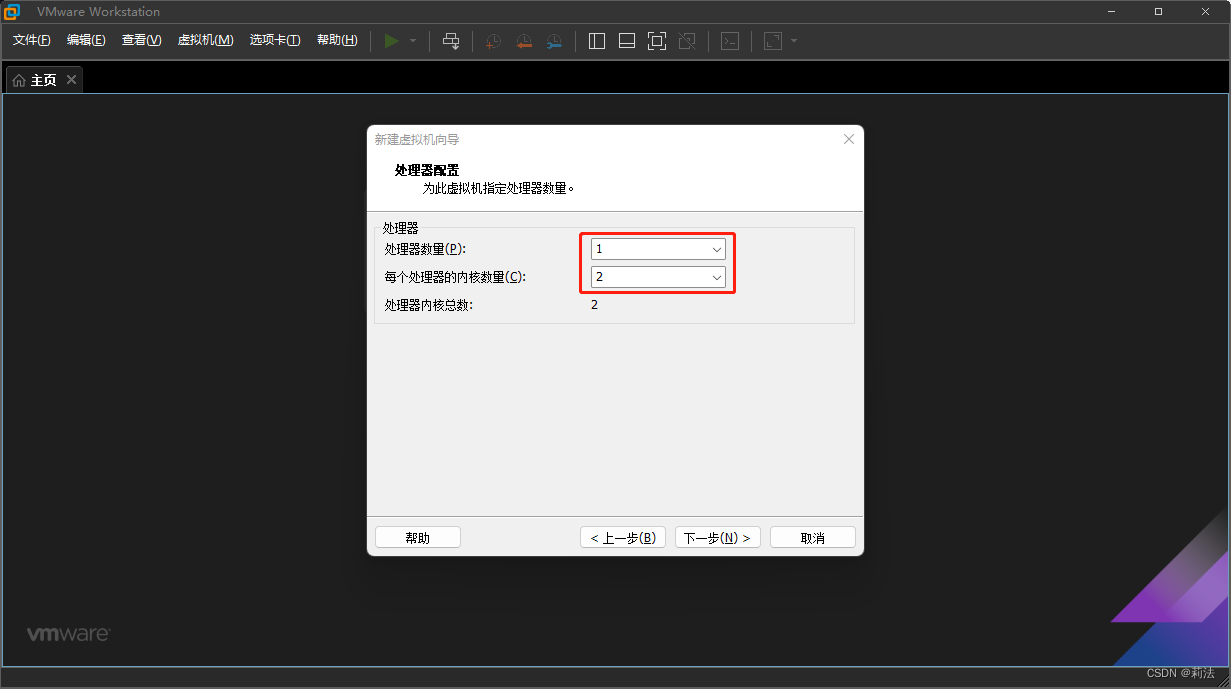The image size is (1231, 689).
Task: Click the 每个处理器的内核数量(C) label
Action: (x=455, y=277)
